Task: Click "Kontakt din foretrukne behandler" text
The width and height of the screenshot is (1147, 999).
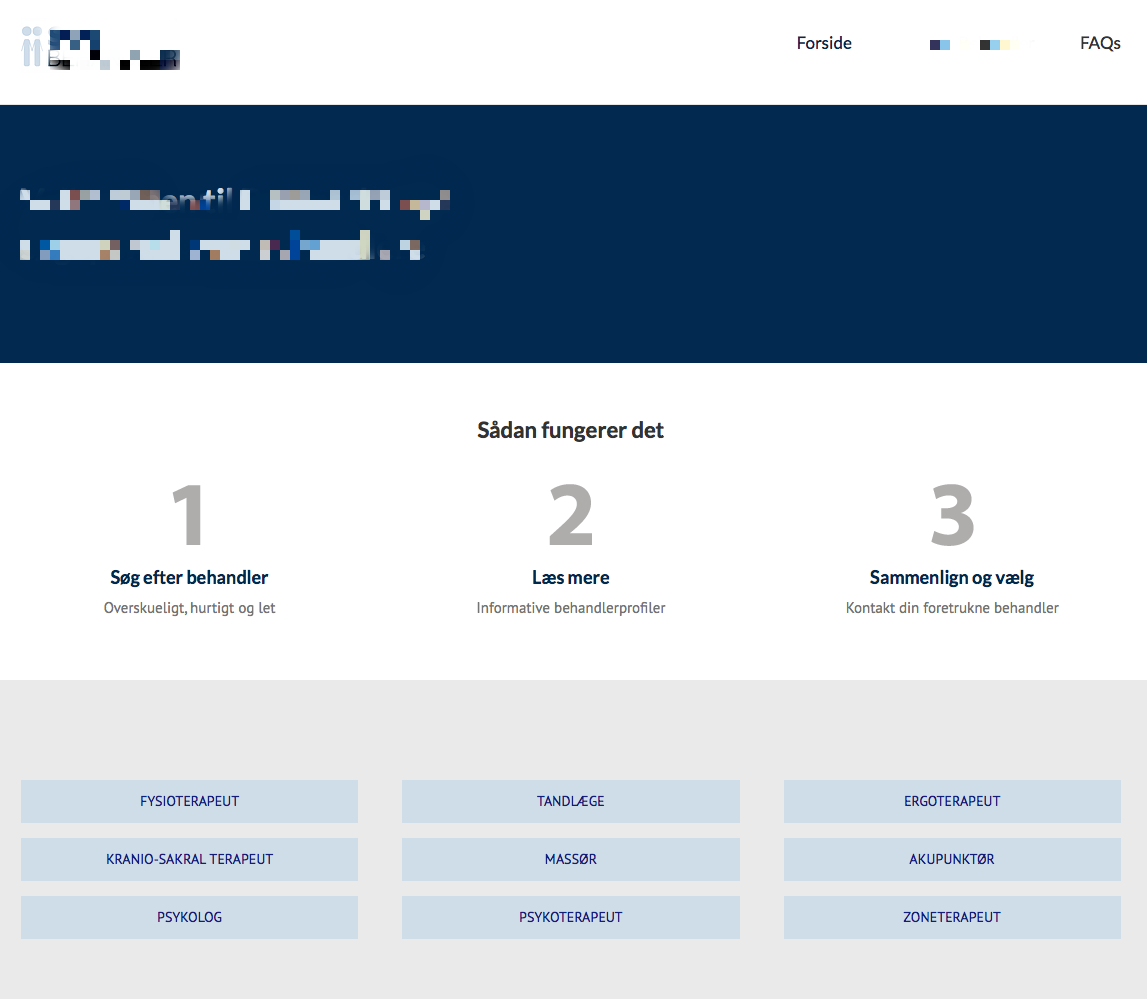Action: (x=952, y=608)
